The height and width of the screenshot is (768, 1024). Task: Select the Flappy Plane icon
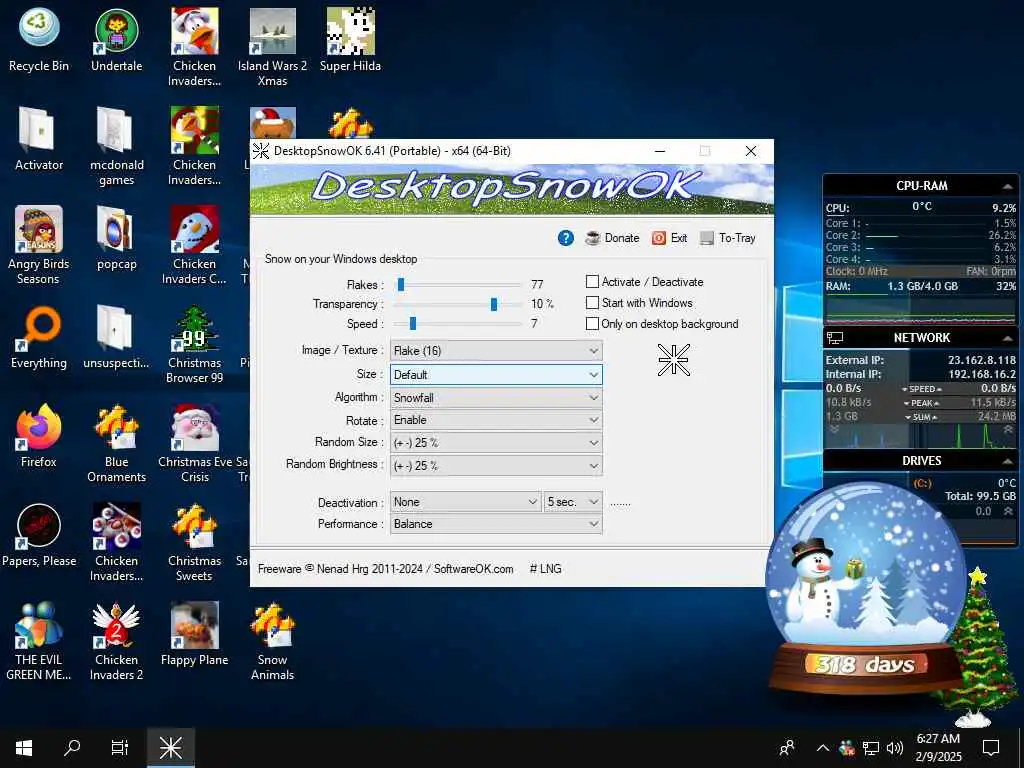(195, 635)
